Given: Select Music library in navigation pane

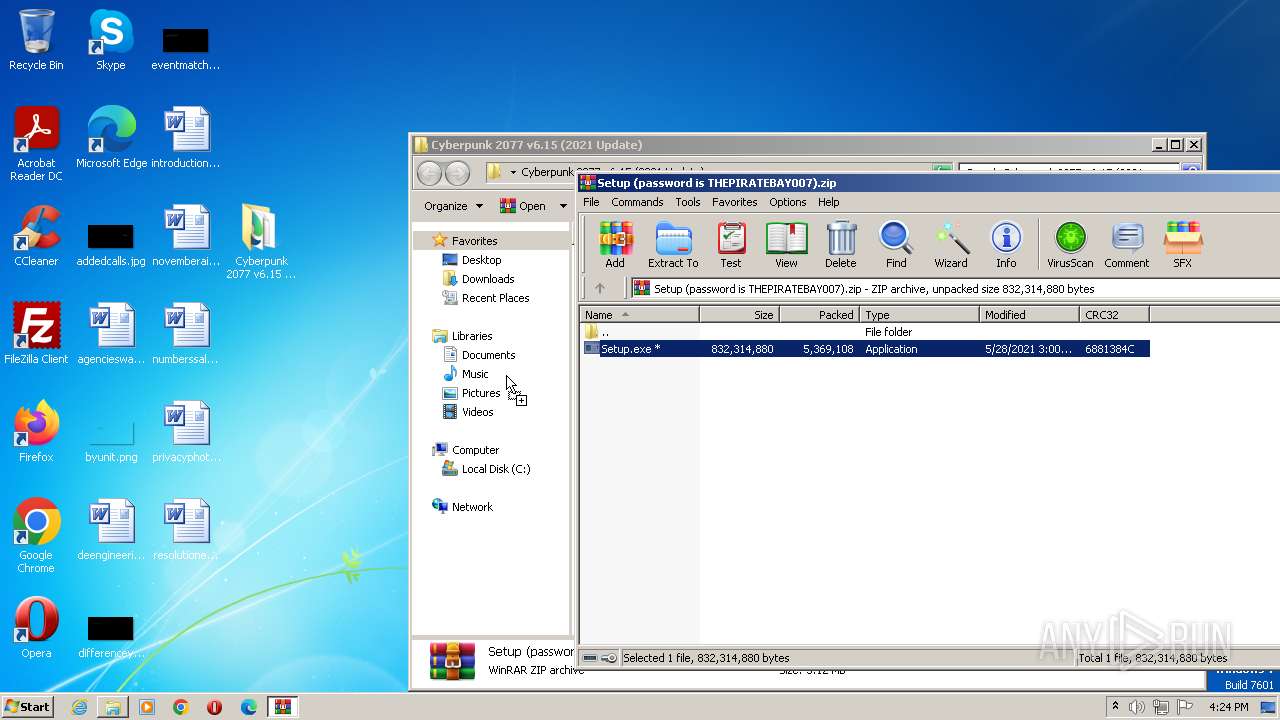Looking at the screenshot, I should 475,374.
